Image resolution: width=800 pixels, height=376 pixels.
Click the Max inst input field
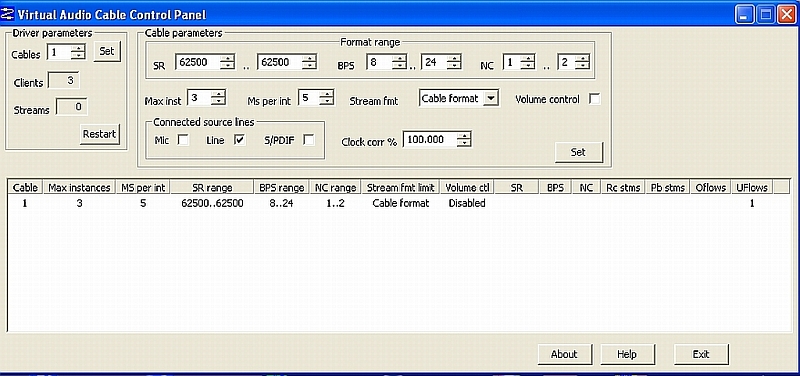[x=199, y=97]
